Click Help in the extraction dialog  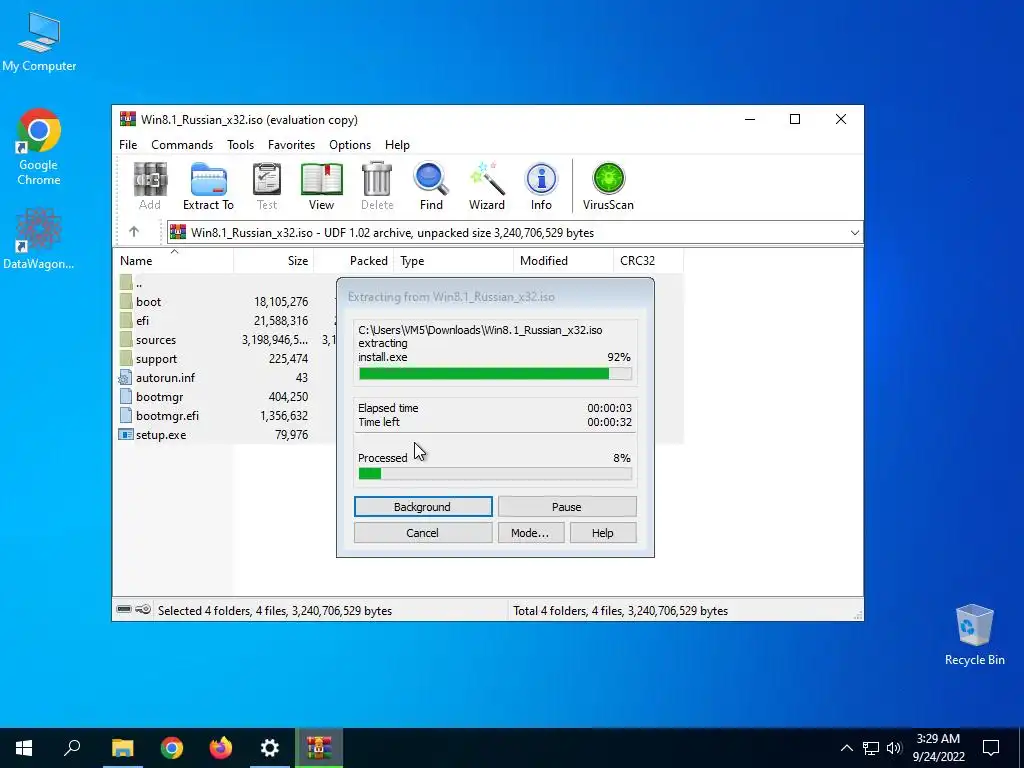pyautogui.click(x=603, y=533)
